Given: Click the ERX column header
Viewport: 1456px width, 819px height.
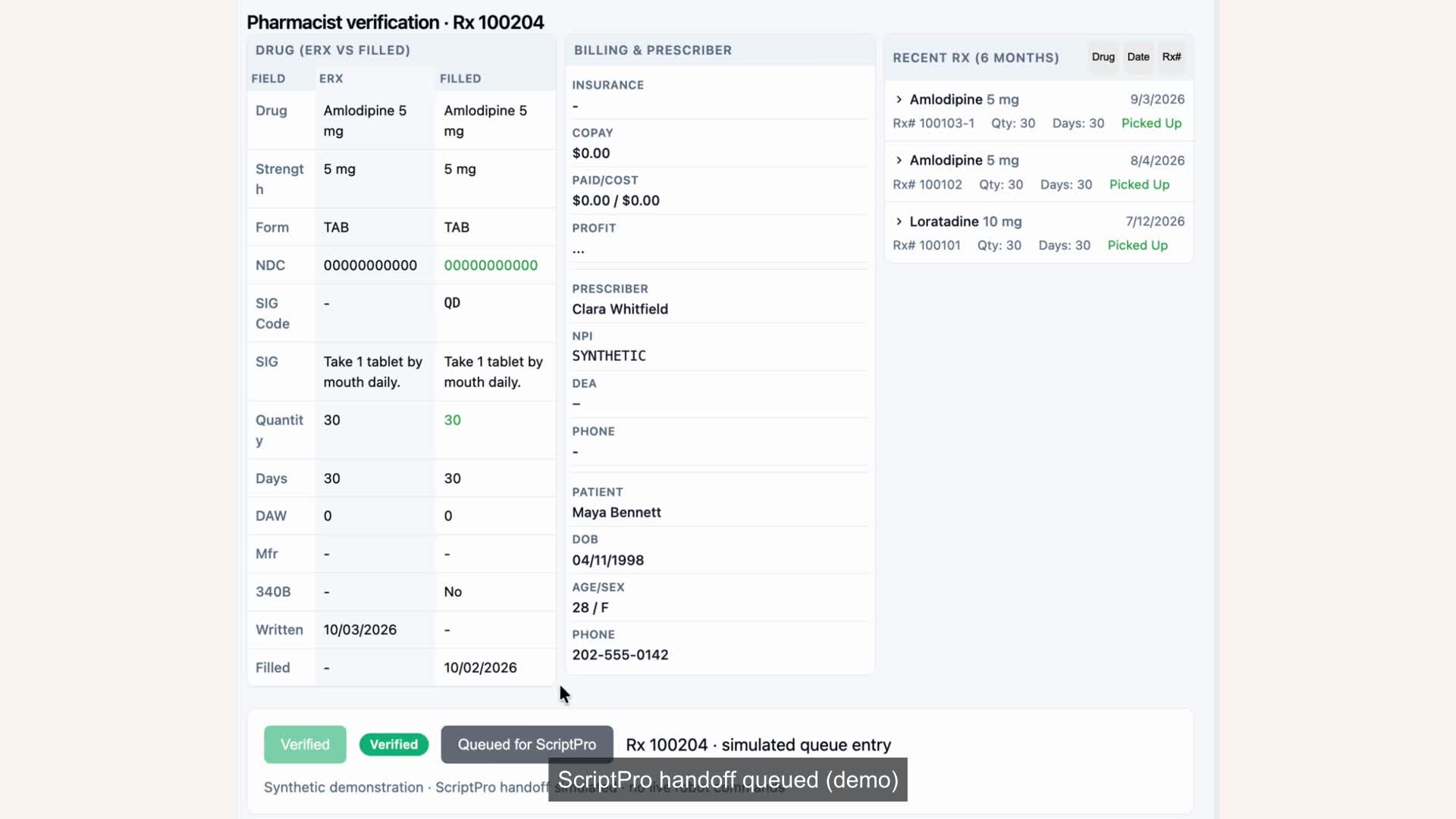Looking at the screenshot, I should [331, 79].
